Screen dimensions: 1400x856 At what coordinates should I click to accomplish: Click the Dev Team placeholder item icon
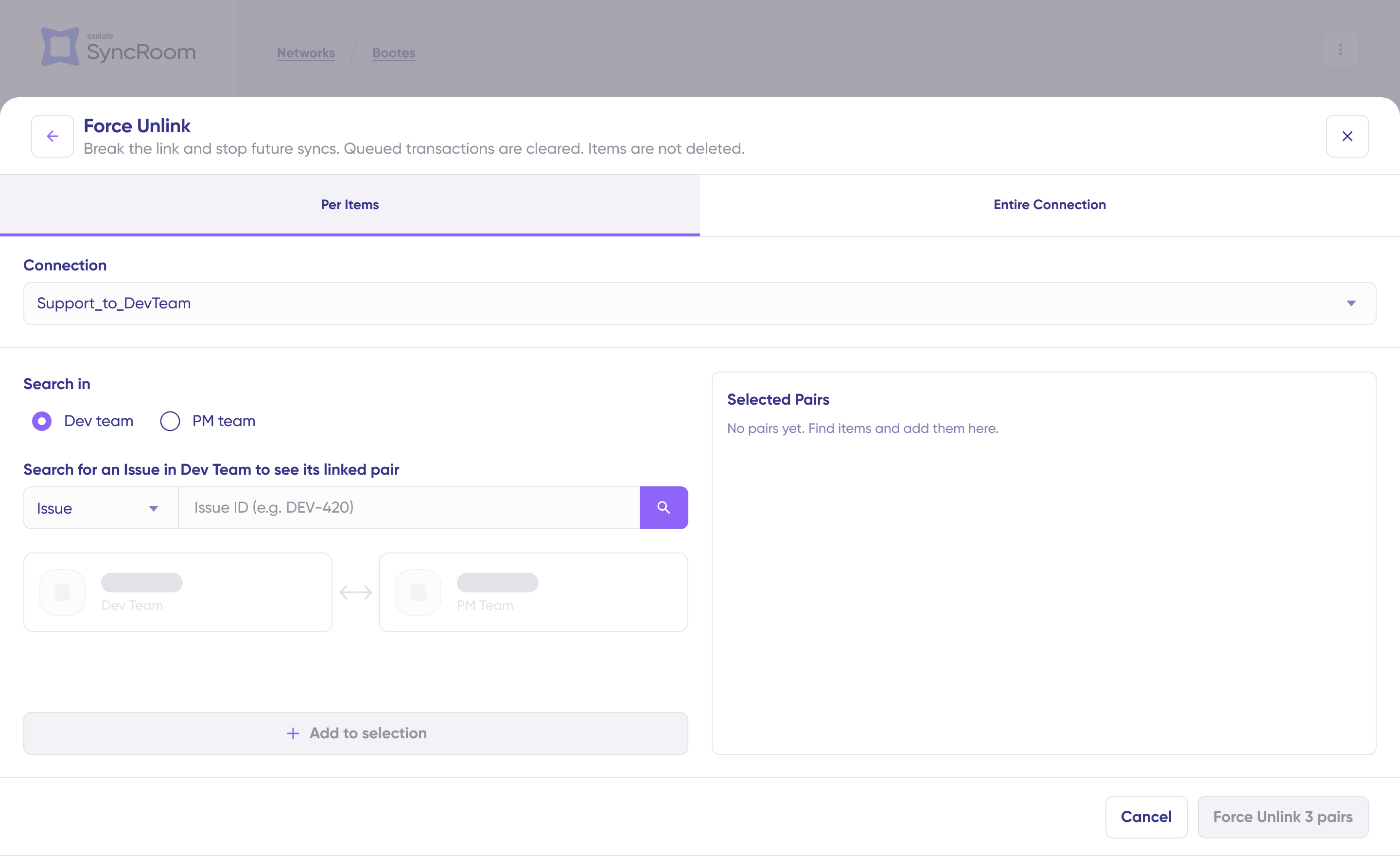[x=62, y=592]
